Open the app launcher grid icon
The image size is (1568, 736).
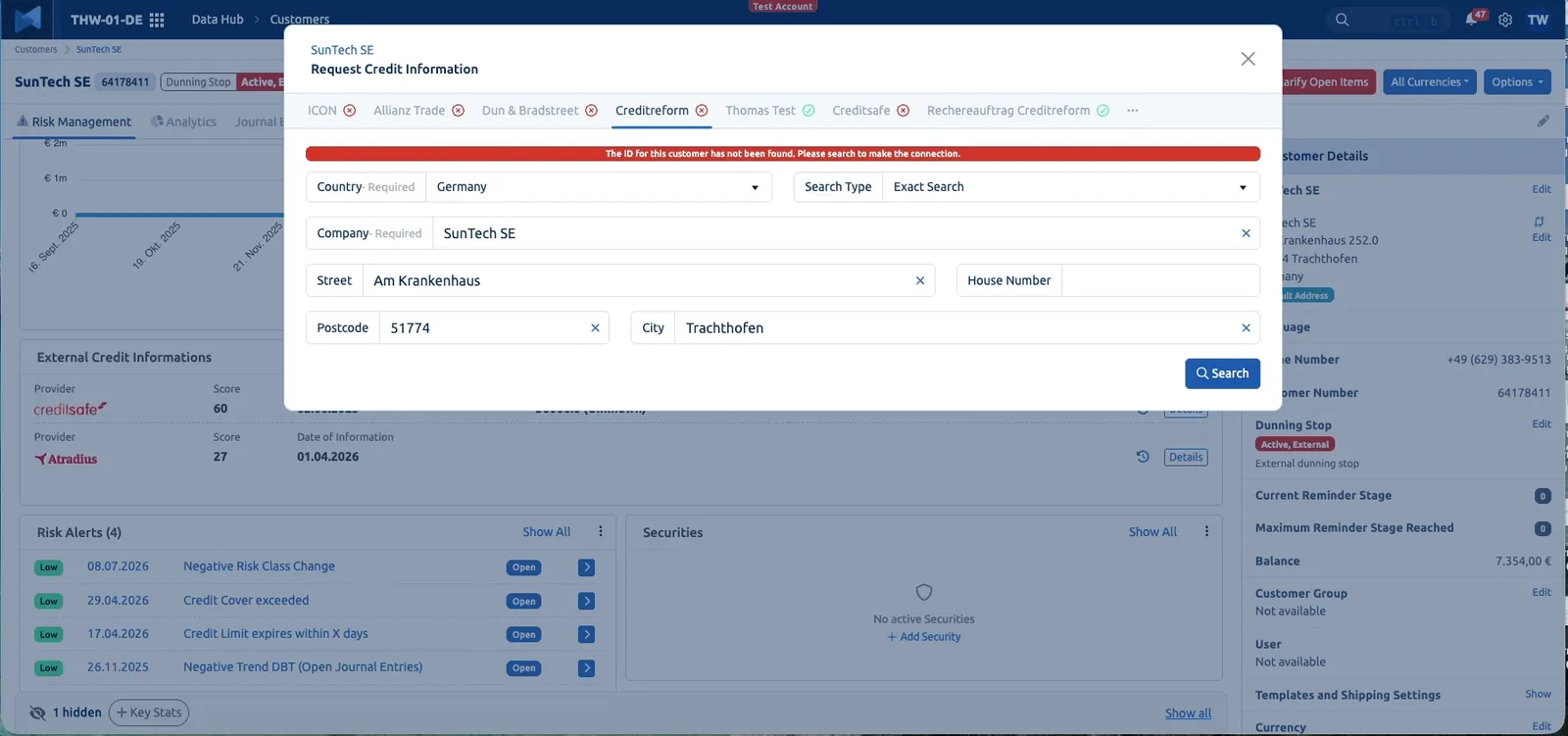(157, 20)
